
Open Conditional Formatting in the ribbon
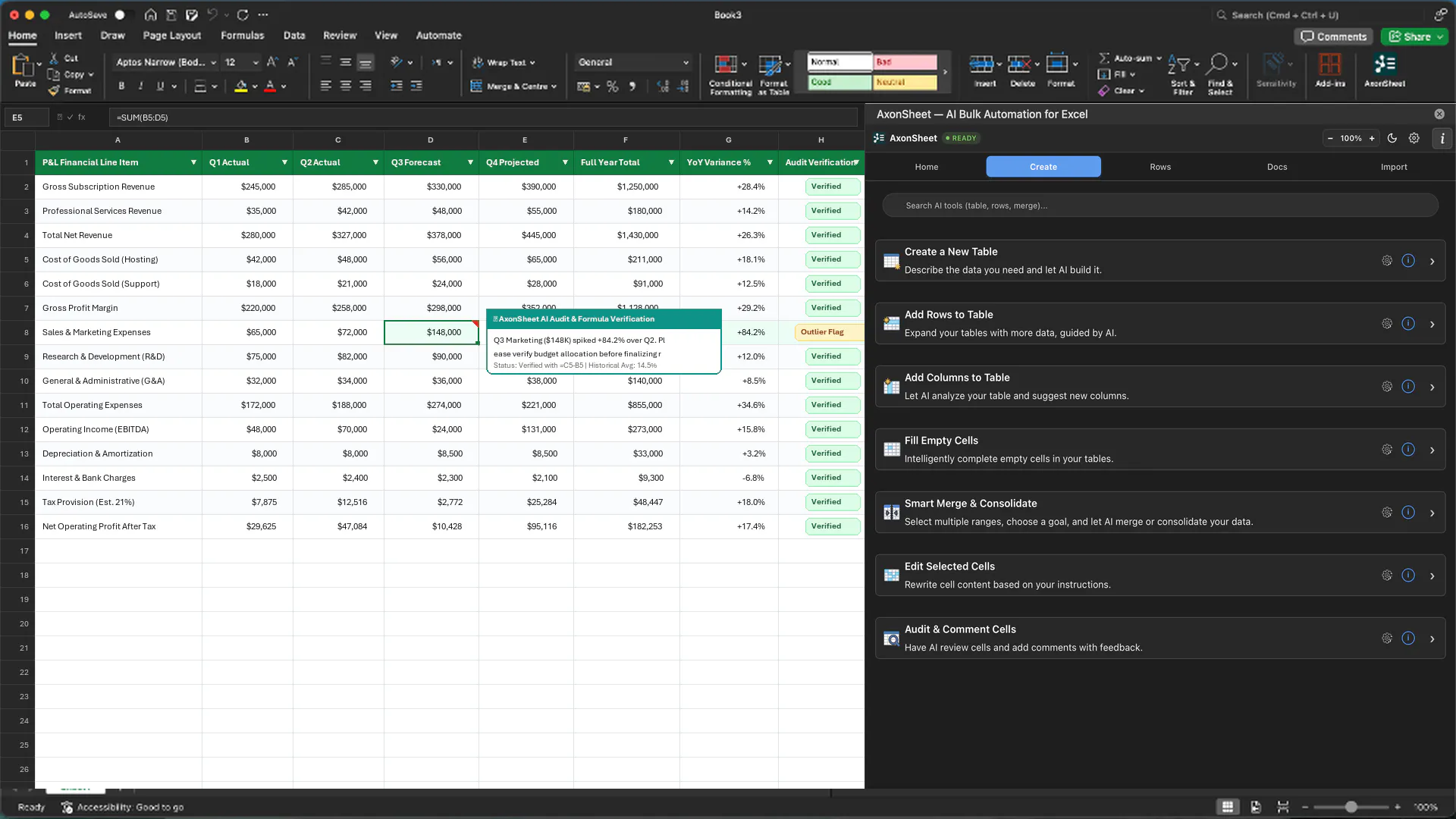pyautogui.click(x=730, y=74)
